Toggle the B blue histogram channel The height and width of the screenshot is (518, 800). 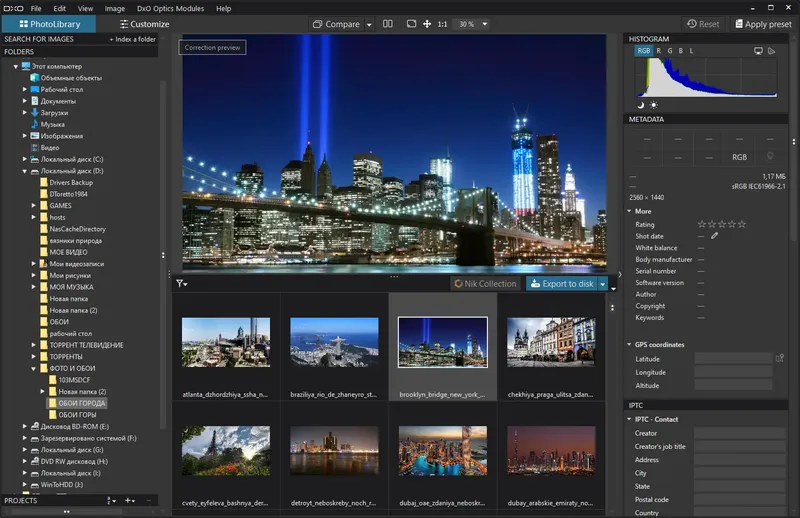[x=681, y=49]
